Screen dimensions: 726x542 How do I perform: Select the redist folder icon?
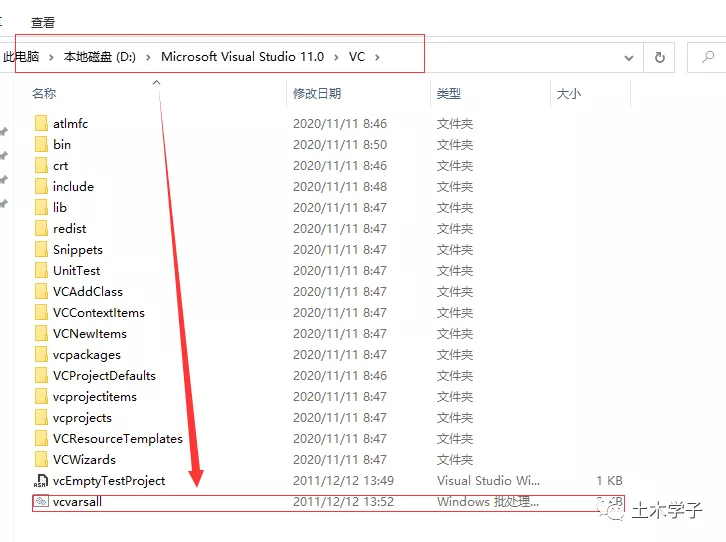point(41,229)
